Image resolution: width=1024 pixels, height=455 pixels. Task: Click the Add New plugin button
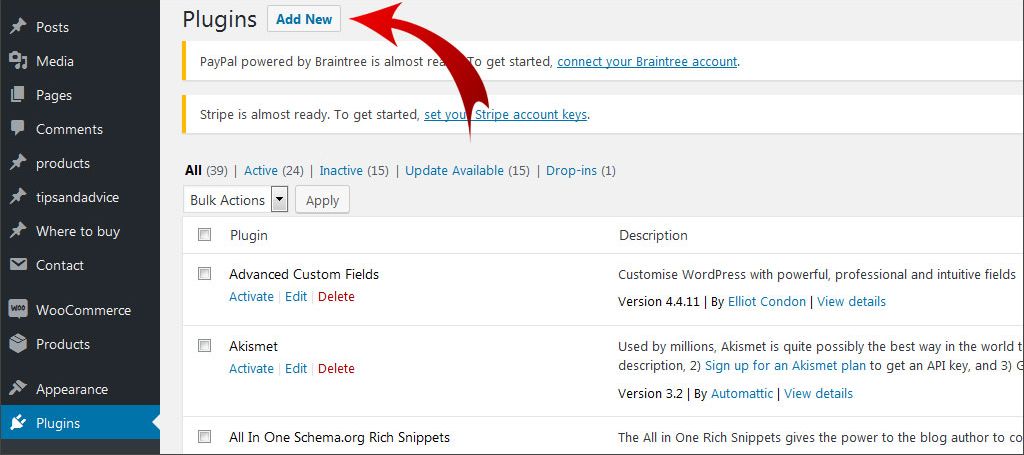tap(304, 19)
